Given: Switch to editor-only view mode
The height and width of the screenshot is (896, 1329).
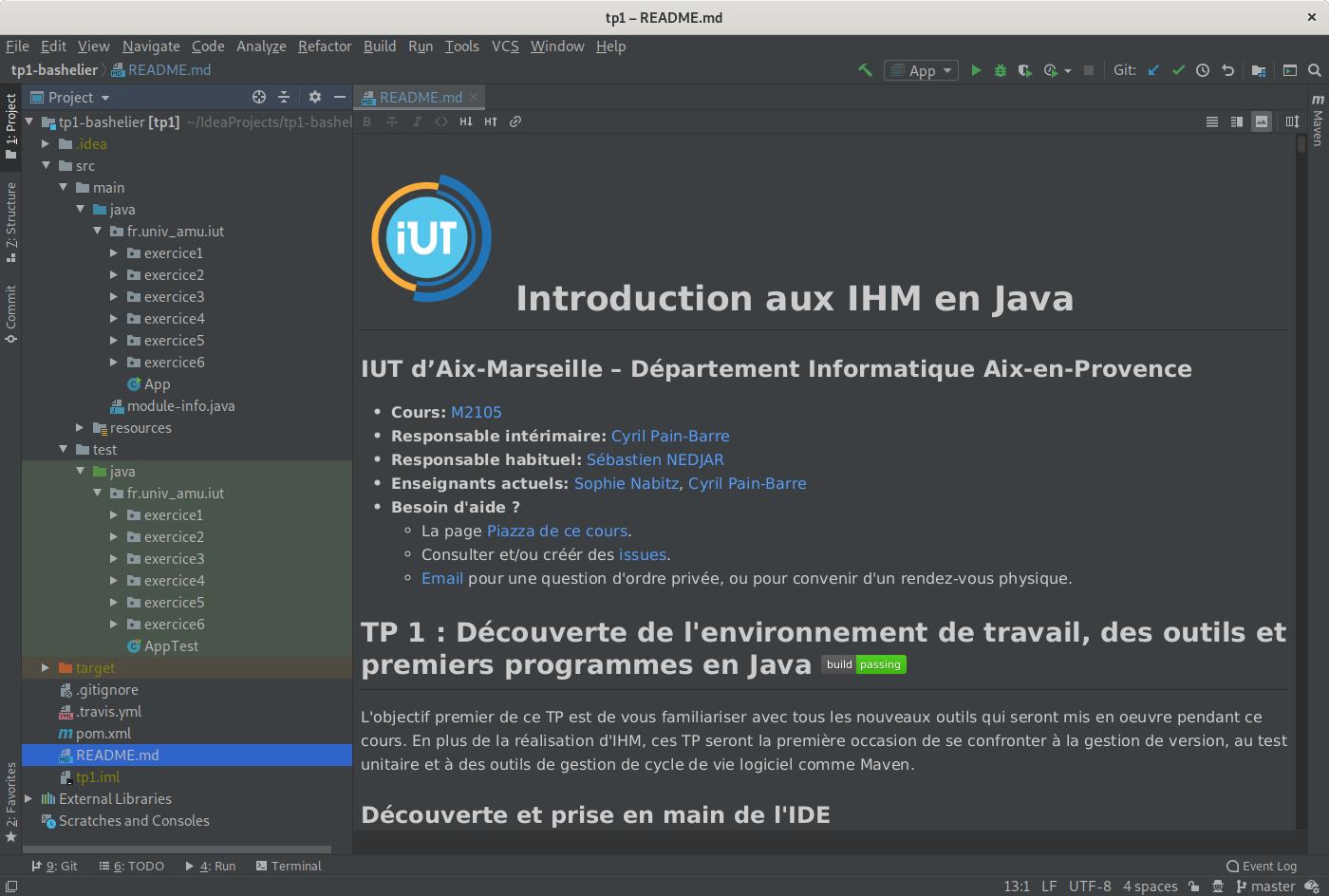Looking at the screenshot, I should coord(1212,121).
